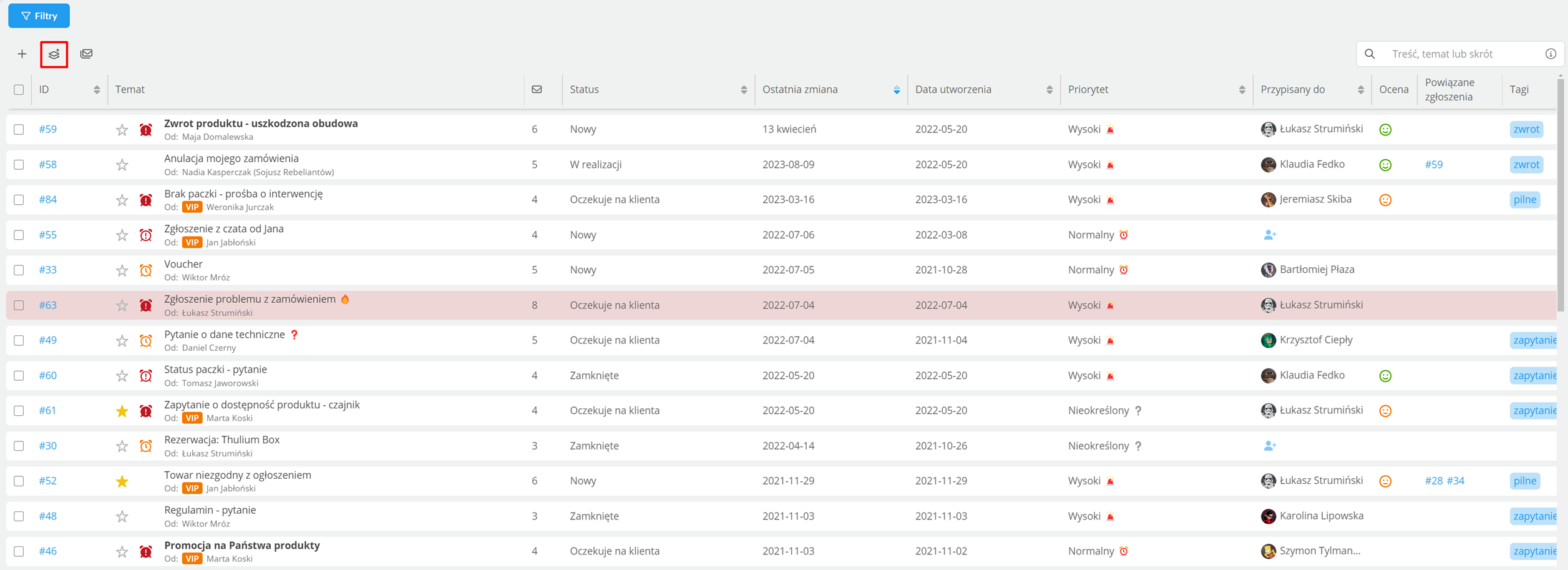
Task: Open the related ticket link #28
Action: [1434, 481]
